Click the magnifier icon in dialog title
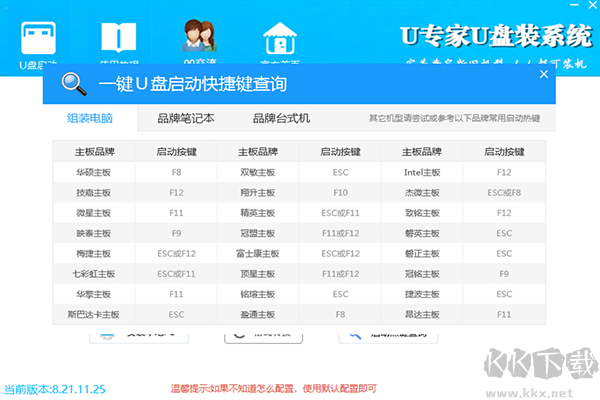Viewport: 600px width, 400px height. 74,83
